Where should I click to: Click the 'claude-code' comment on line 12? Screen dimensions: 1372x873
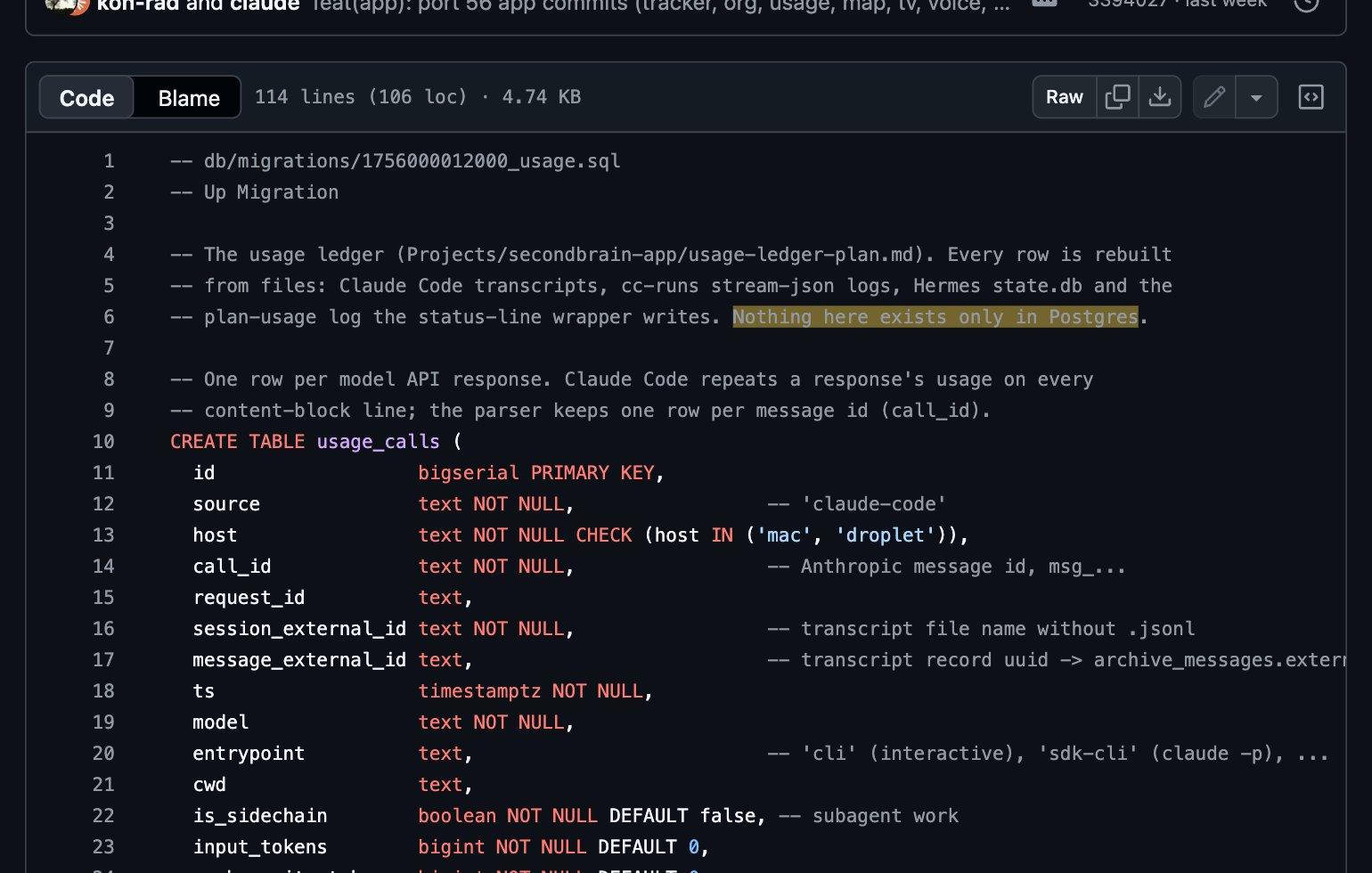tap(857, 504)
